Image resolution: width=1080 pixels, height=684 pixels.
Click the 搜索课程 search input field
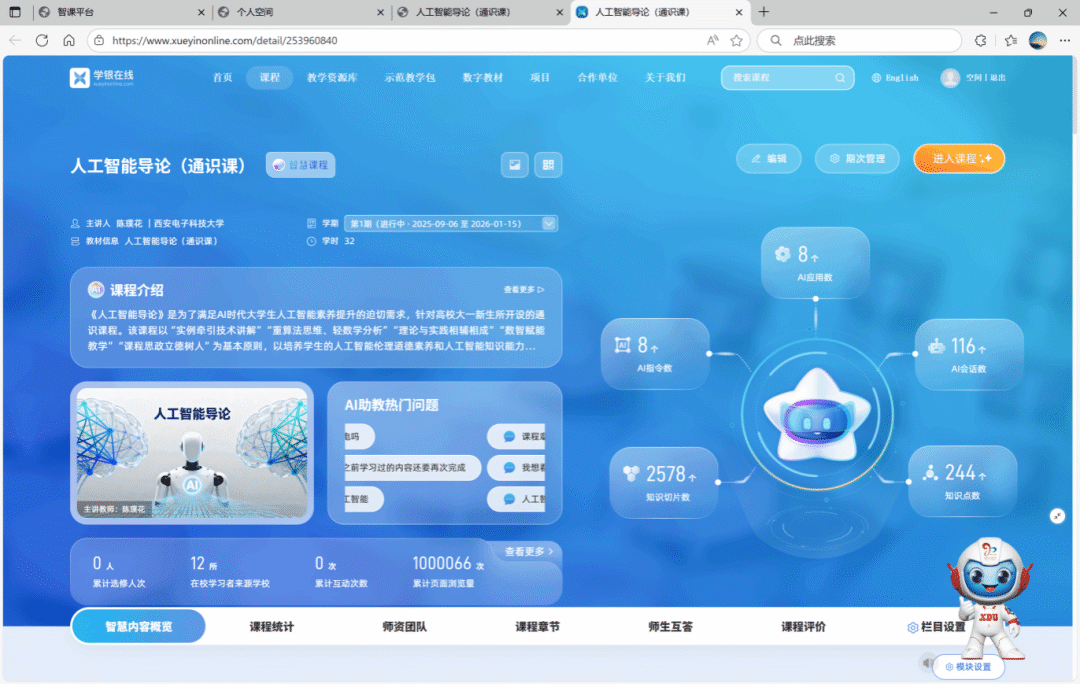pyautogui.click(x=778, y=78)
